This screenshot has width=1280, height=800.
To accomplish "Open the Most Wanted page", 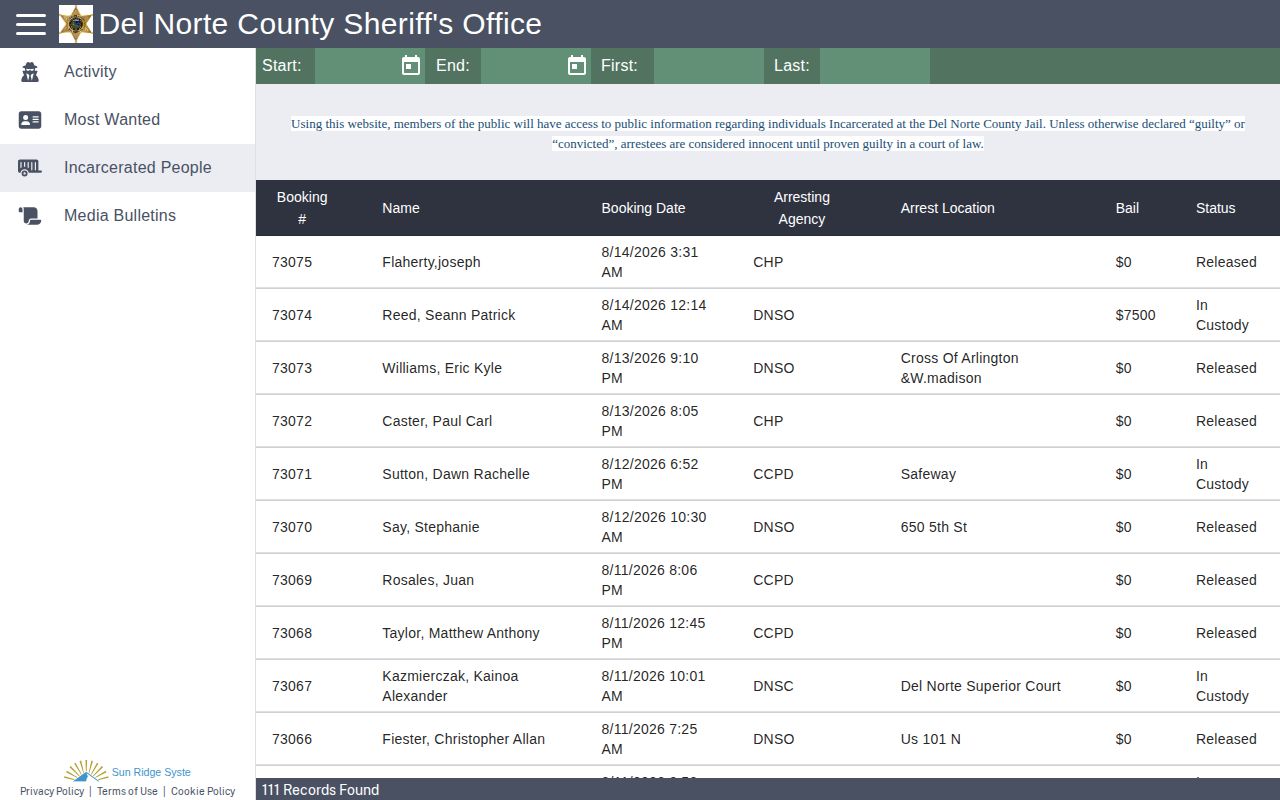I will tap(127, 120).
